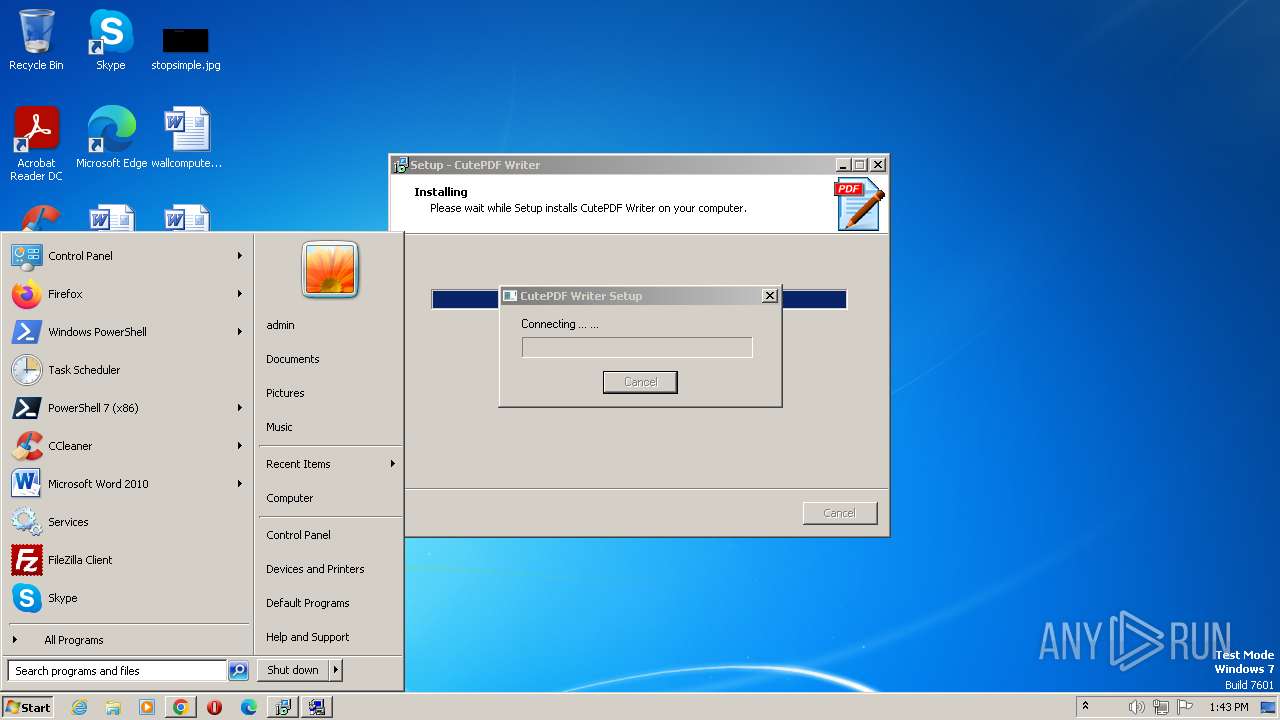Click Cancel in the Setup installer window
Image resolution: width=1280 pixels, height=720 pixels.
pos(840,513)
